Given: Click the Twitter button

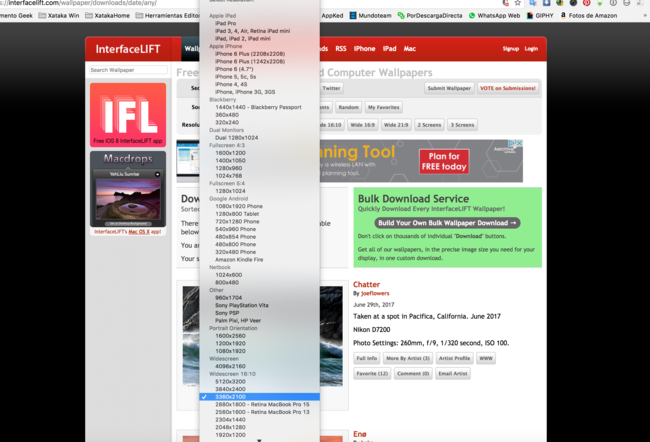Looking at the screenshot, I should click(331, 88).
